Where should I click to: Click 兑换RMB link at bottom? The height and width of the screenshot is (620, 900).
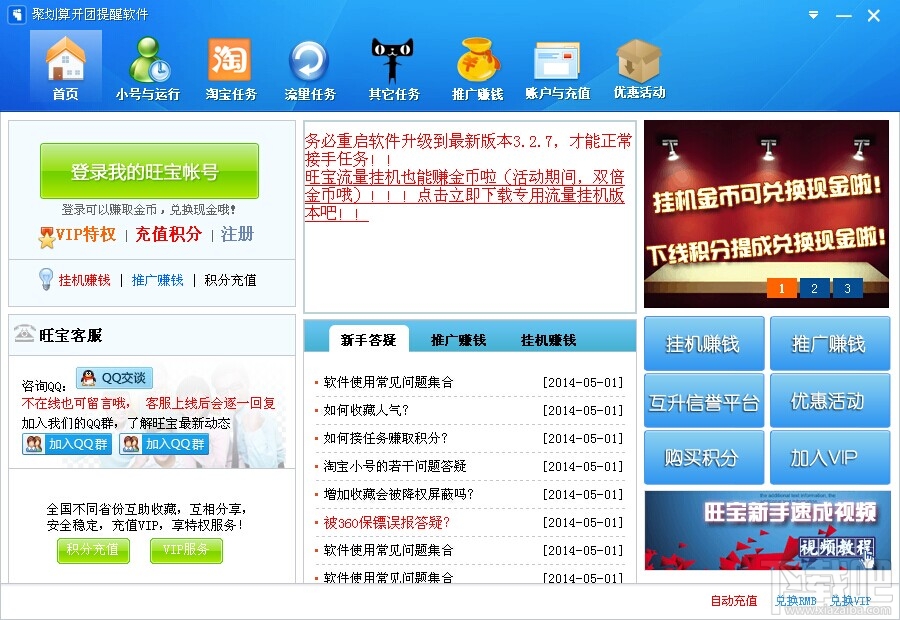(x=796, y=601)
